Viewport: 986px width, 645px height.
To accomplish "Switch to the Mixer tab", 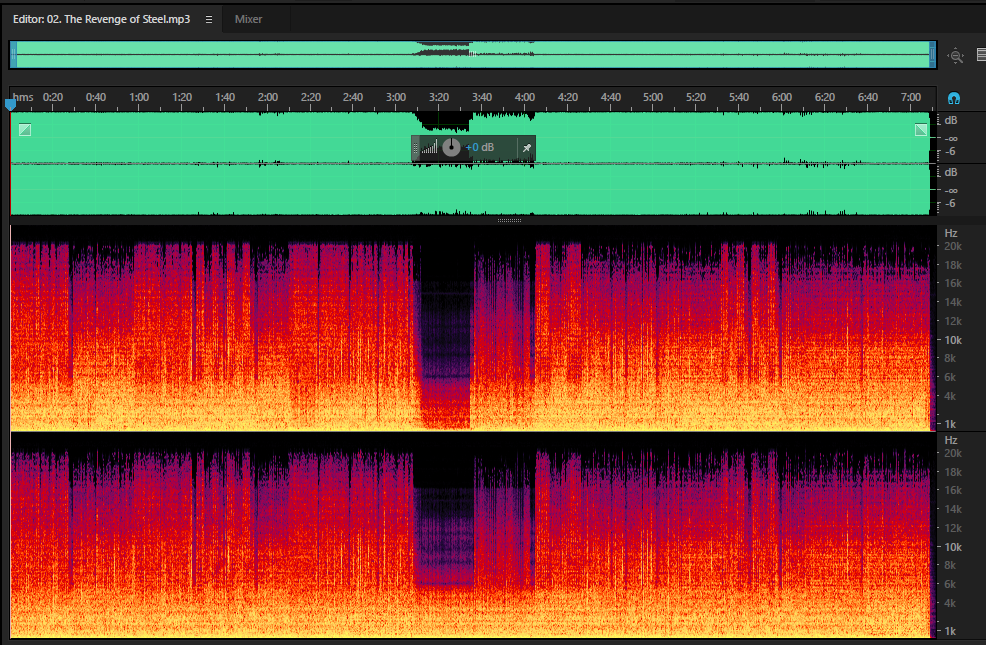I will [x=248, y=19].
